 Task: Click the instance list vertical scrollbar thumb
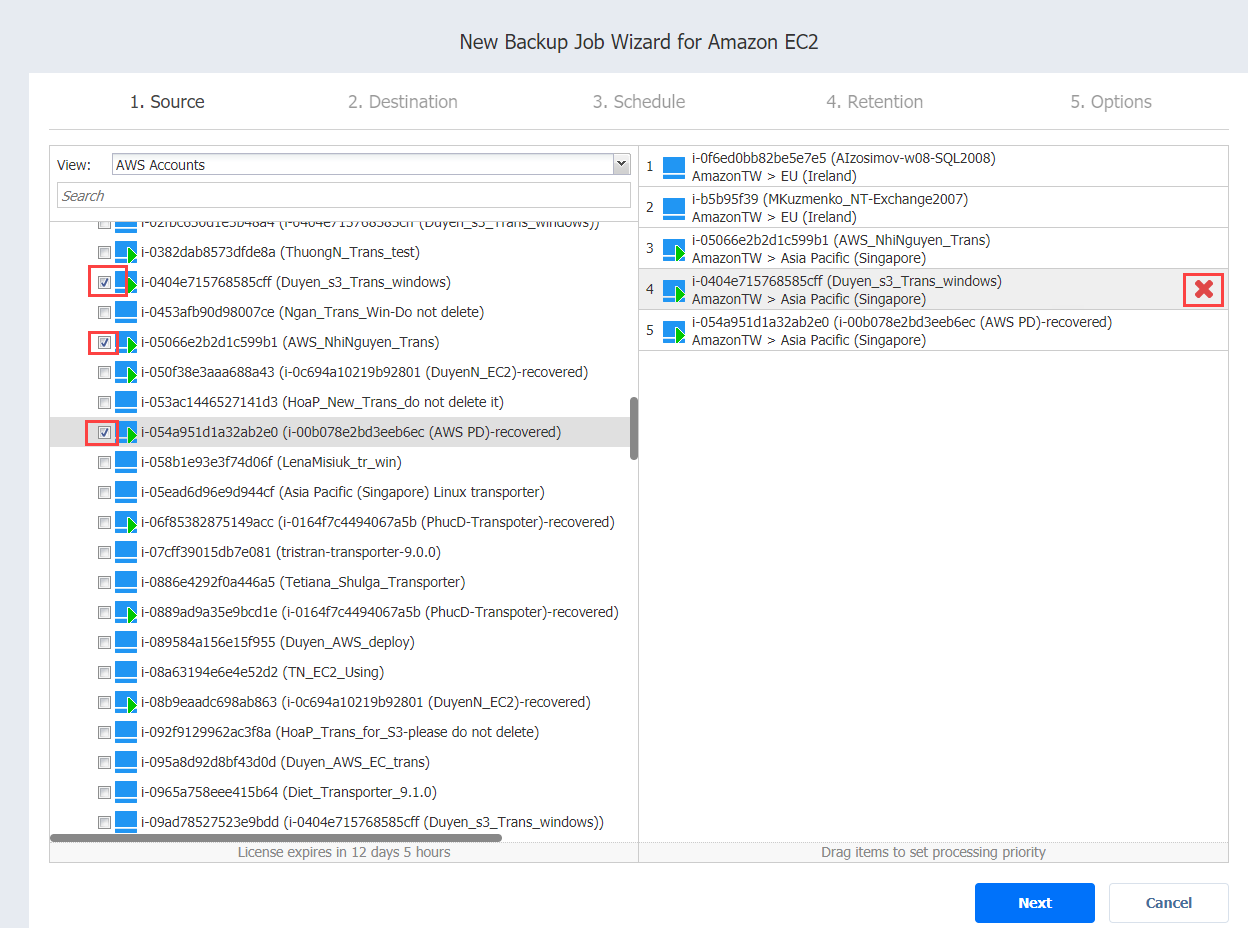click(x=633, y=428)
